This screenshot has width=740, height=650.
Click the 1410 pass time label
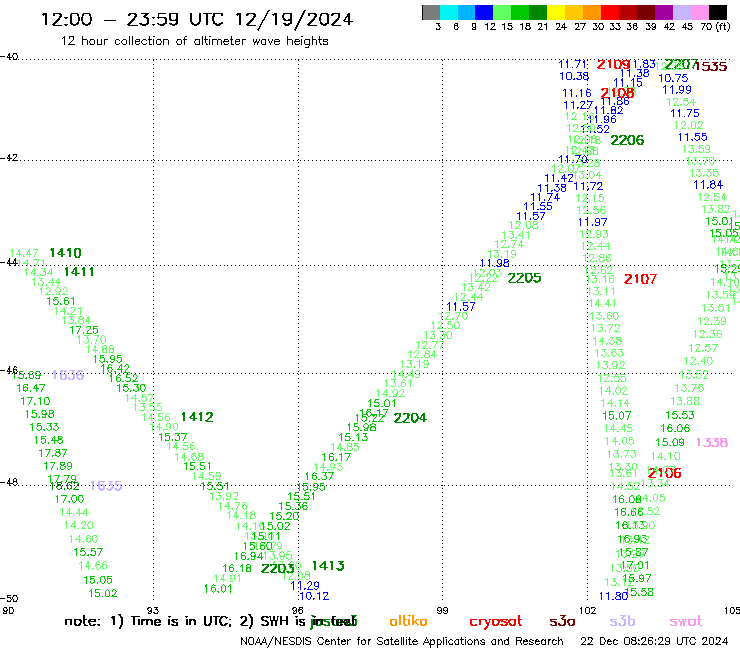tap(66, 253)
